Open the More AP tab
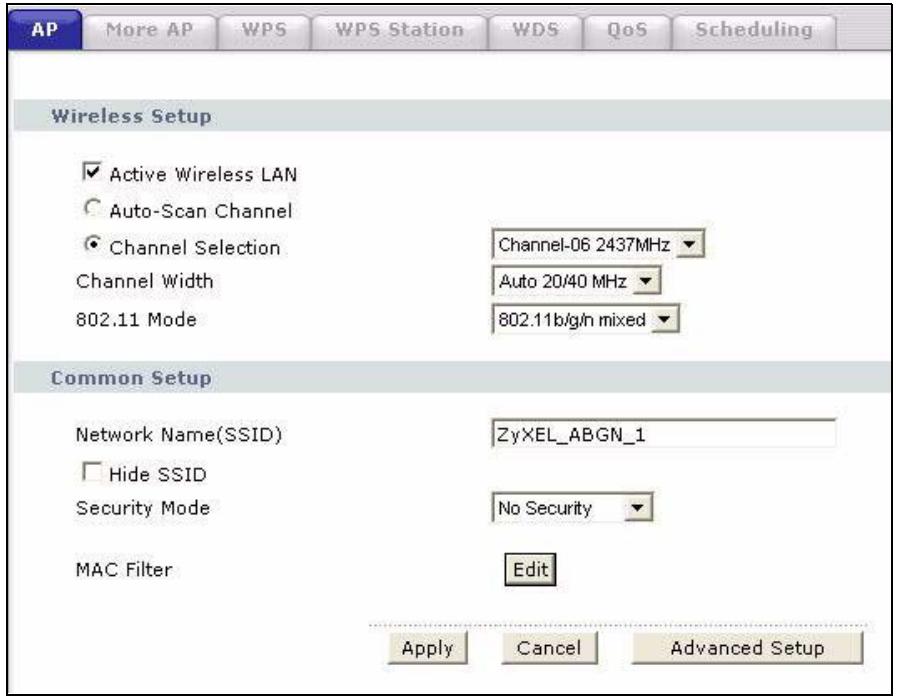 (149, 31)
